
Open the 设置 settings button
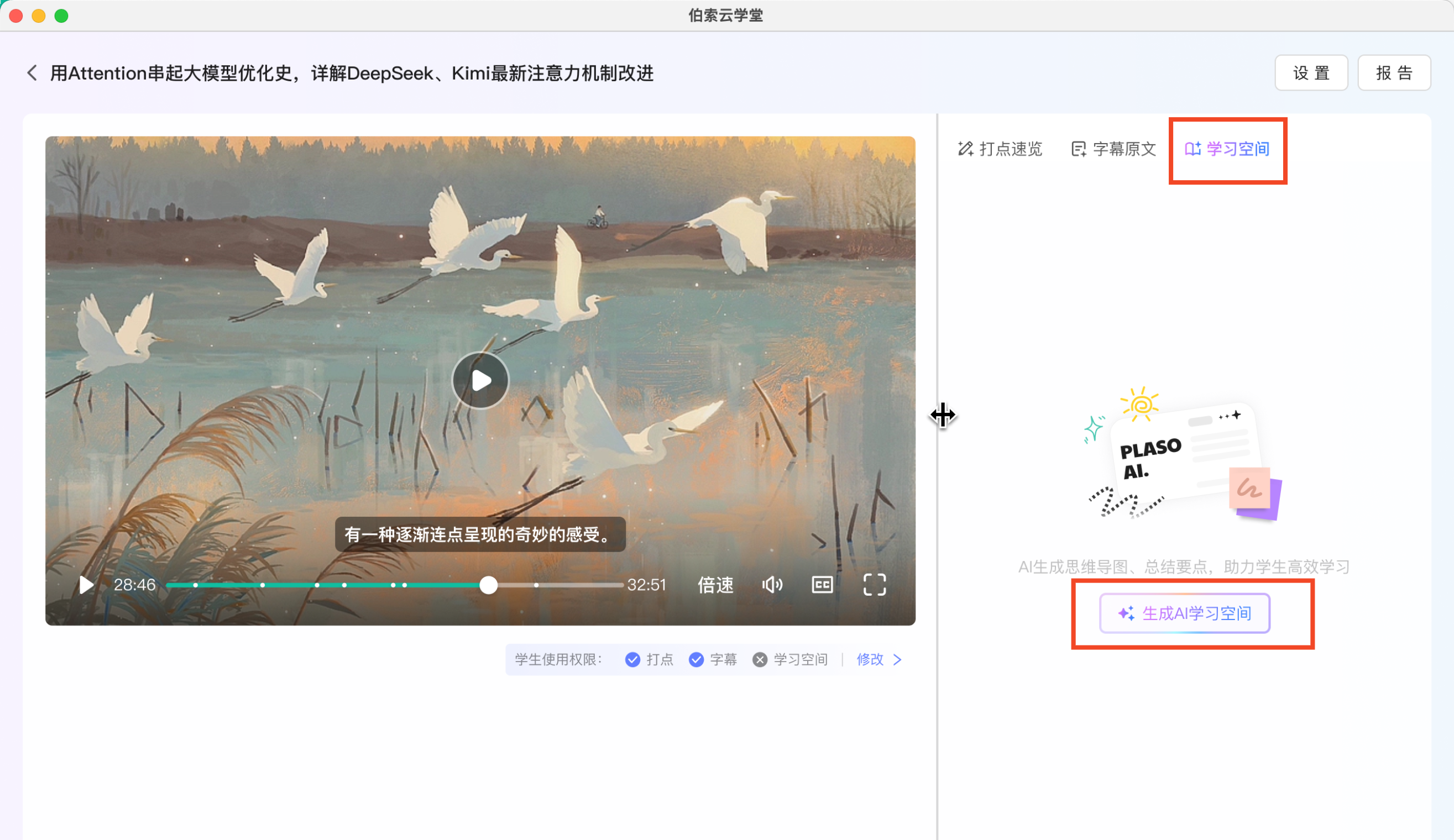click(x=1311, y=73)
